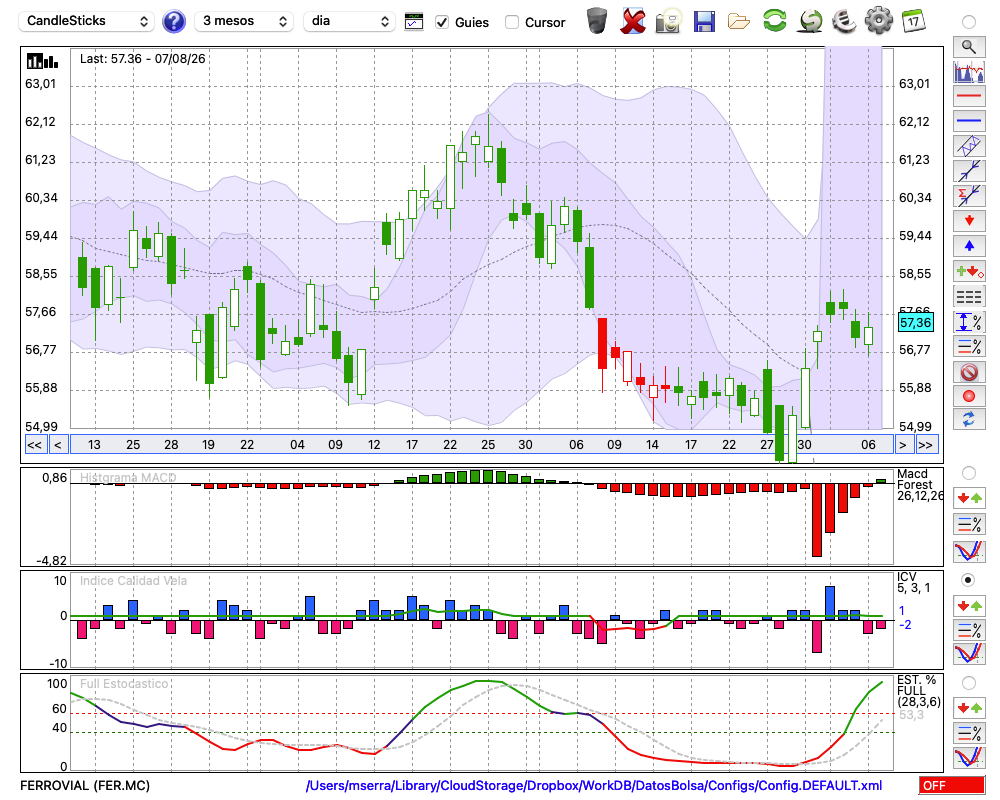The height and width of the screenshot is (800, 1000).
Task: Click the >> jump-forward navigation button
Action: pos(925,445)
